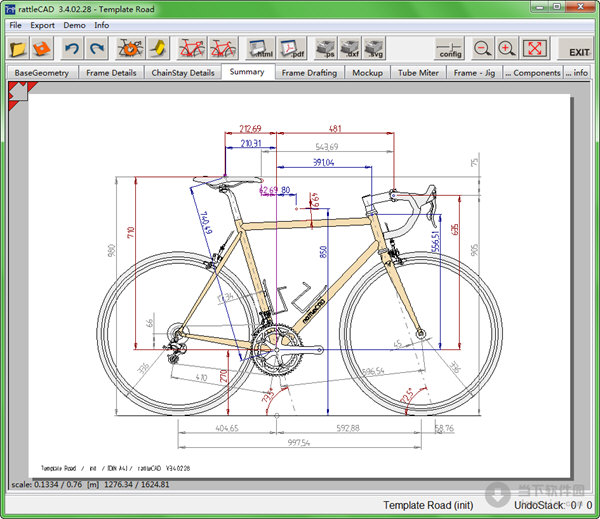Export drawing to ps format
The image size is (600, 519).
pyautogui.click(x=326, y=49)
